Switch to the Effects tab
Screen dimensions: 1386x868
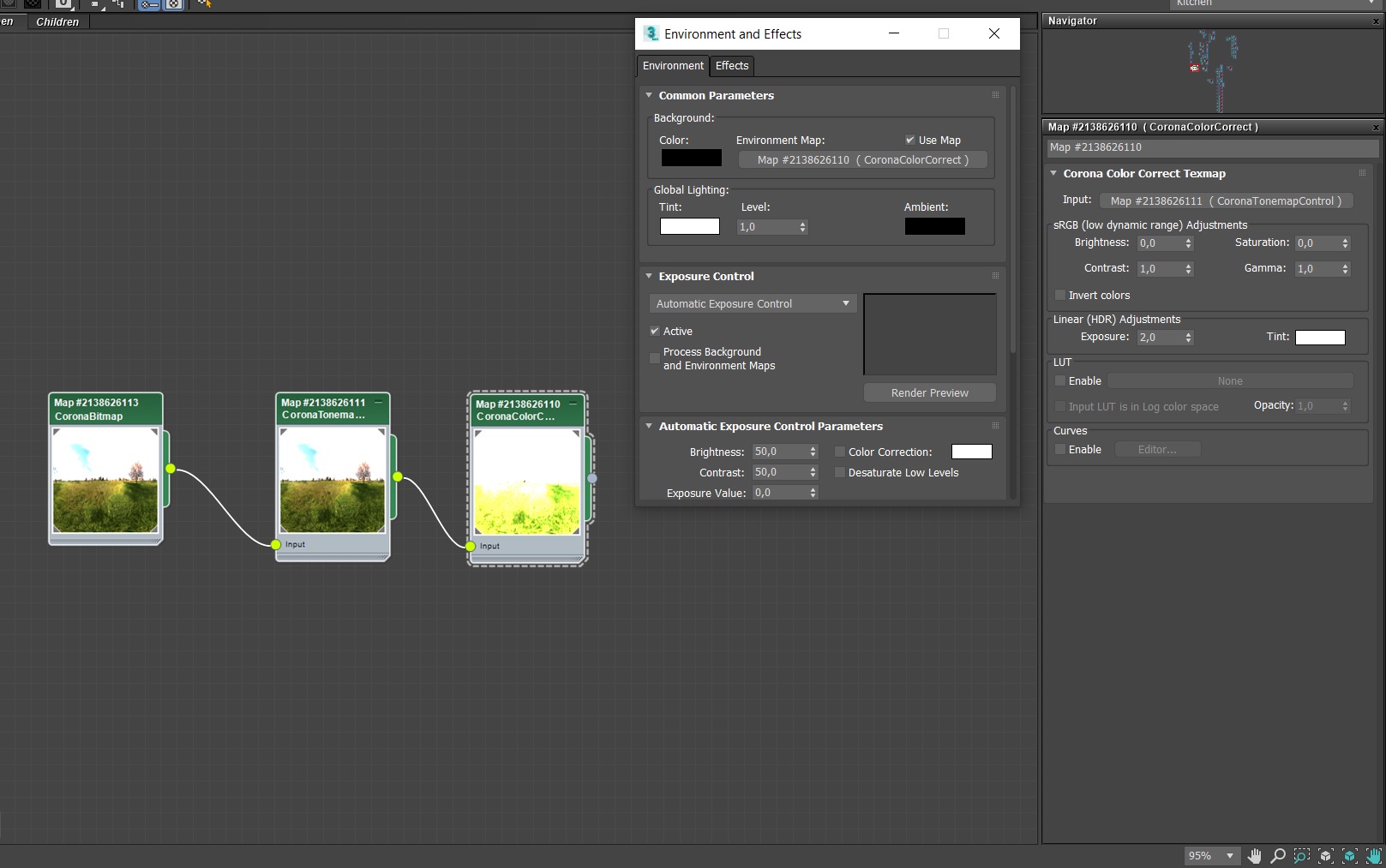(732, 65)
